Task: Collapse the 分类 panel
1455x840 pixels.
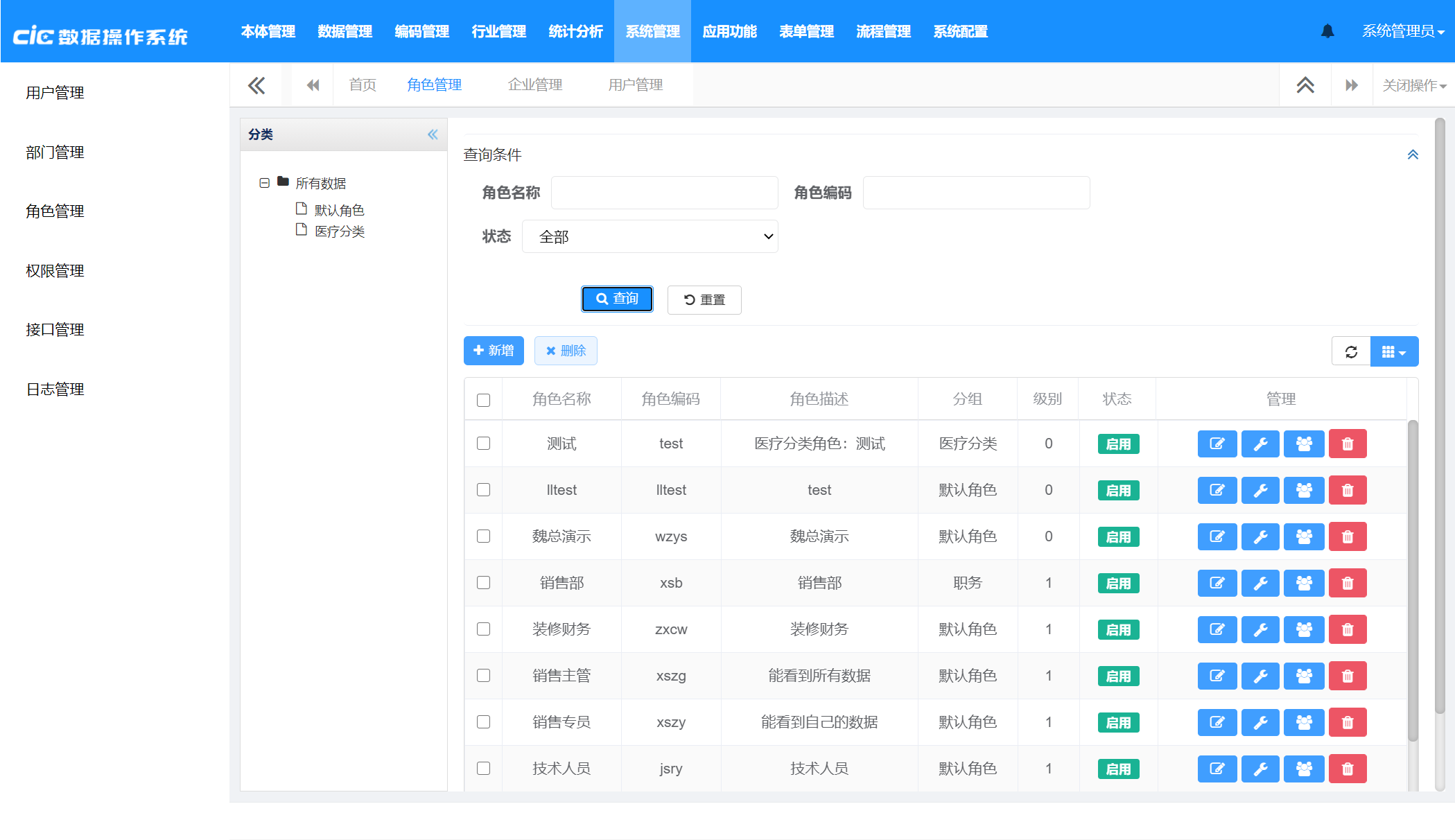Action: click(433, 134)
